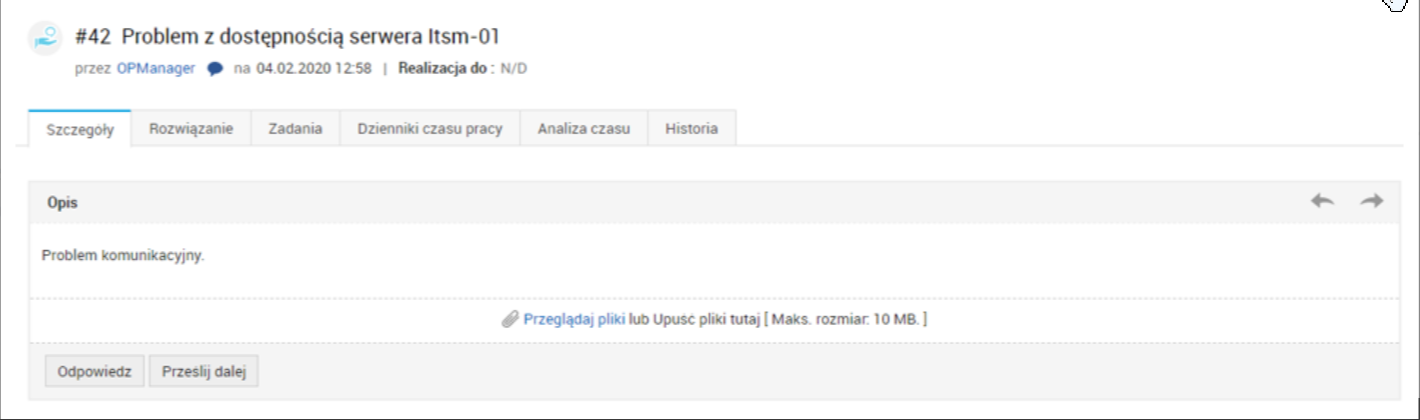The image size is (1420, 420).
Task: Click the paperclip attachment icon
Action: tap(510, 320)
